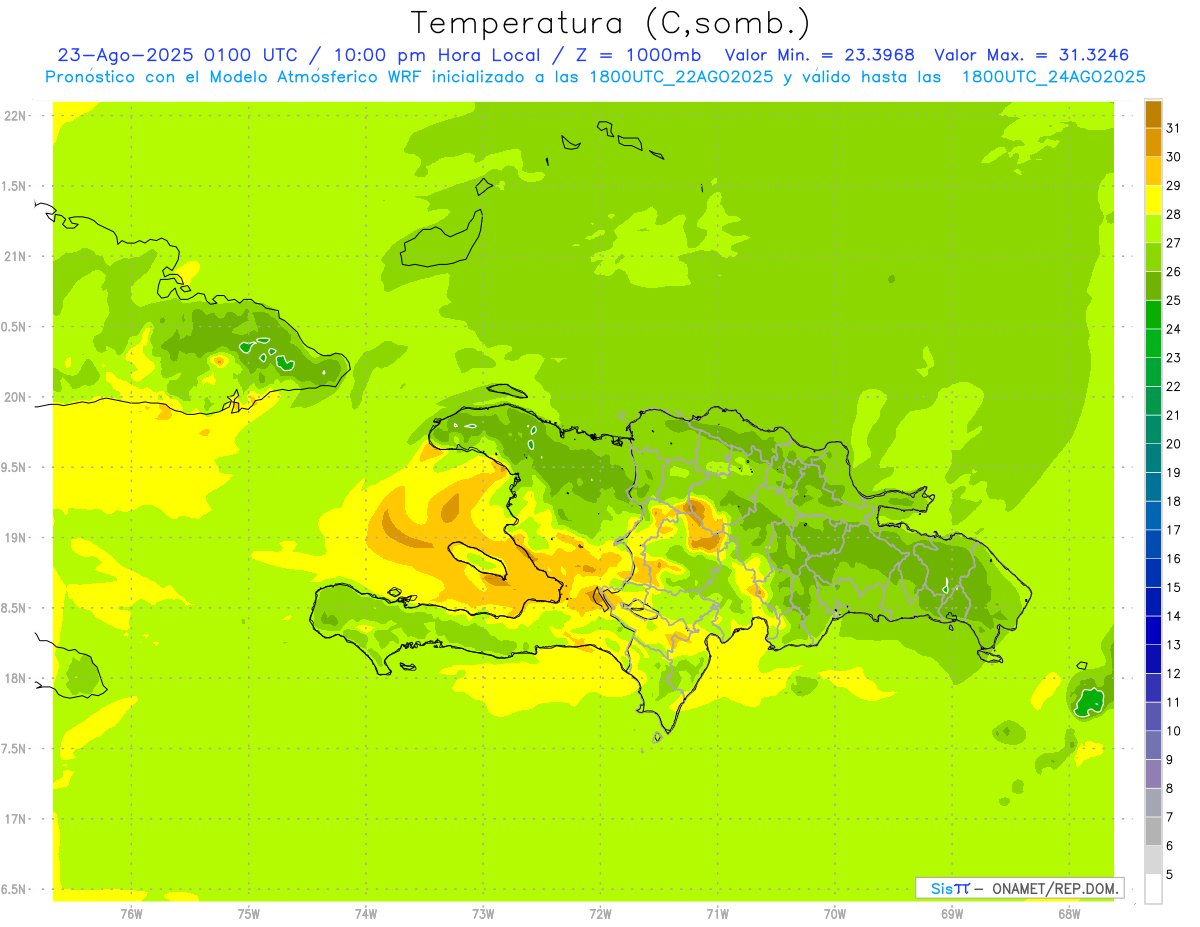This screenshot has width=1200, height=927.
Task: Click the "75W" longitude axis label
Action: (248, 914)
